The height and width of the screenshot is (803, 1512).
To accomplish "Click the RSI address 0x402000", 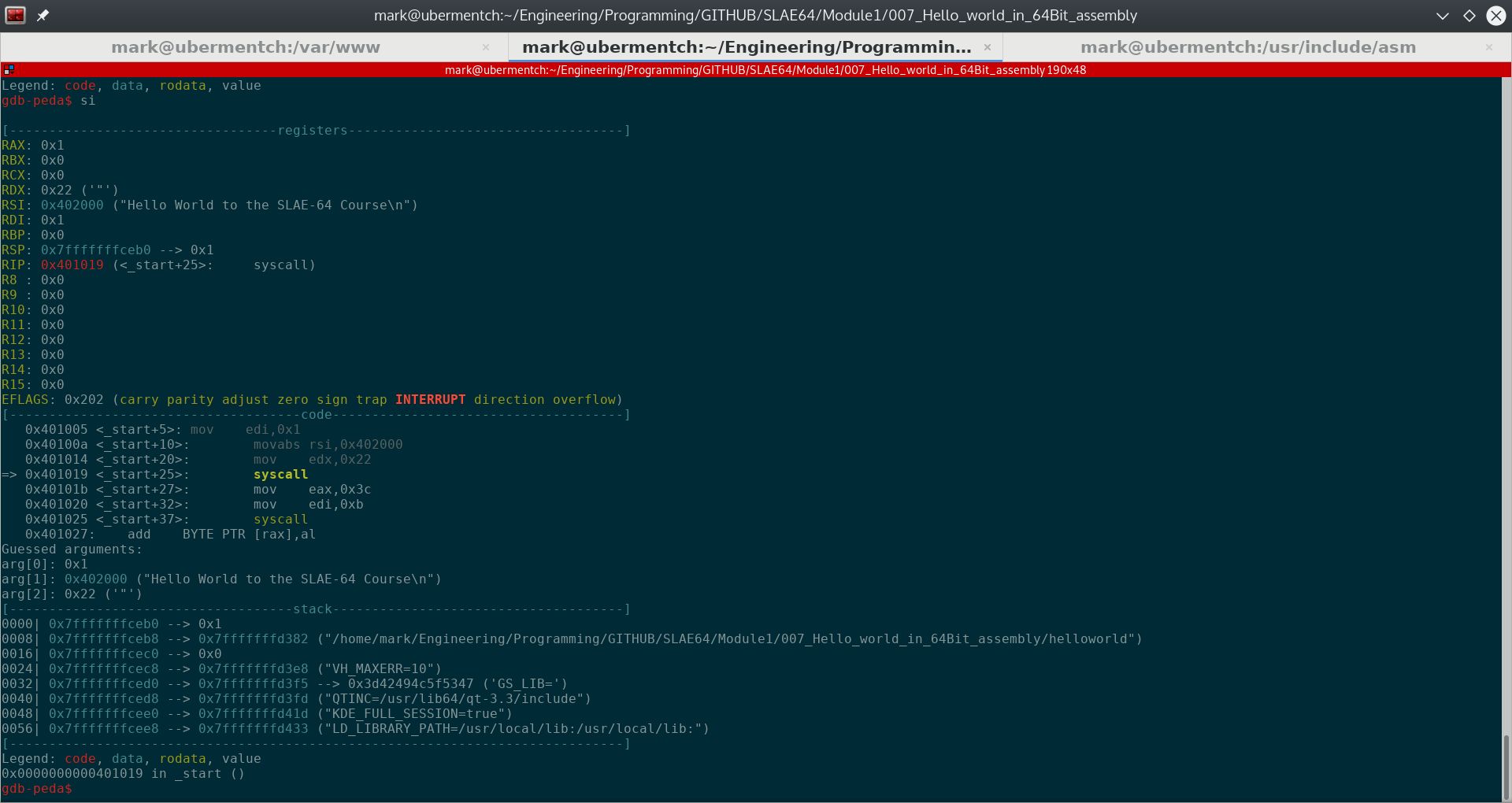I will pyautogui.click(x=72, y=205).
